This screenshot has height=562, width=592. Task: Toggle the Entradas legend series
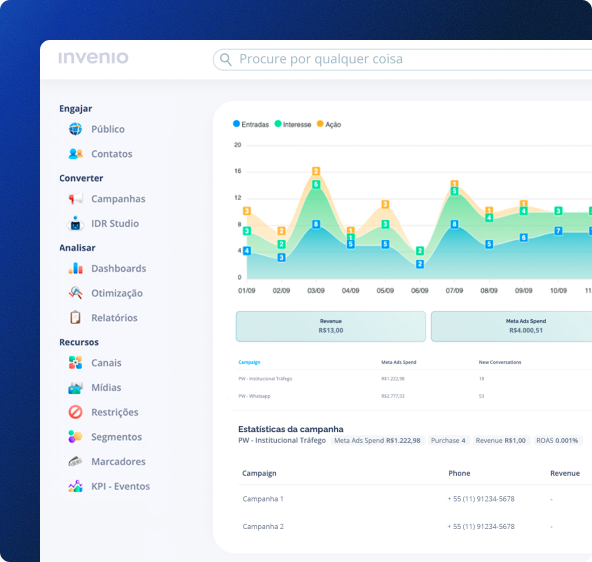click(251, 124)
